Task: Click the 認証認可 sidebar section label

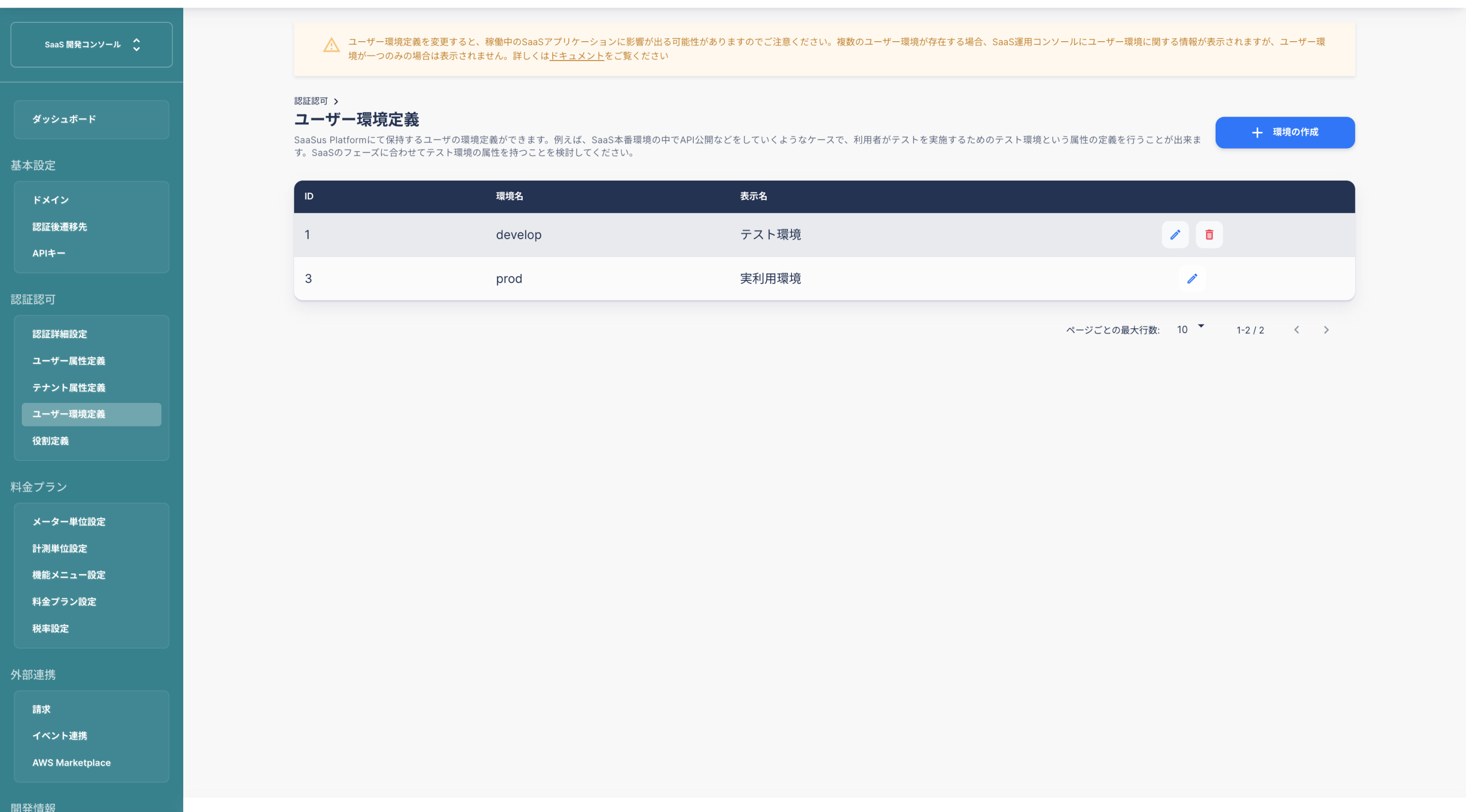Action: 33,300
